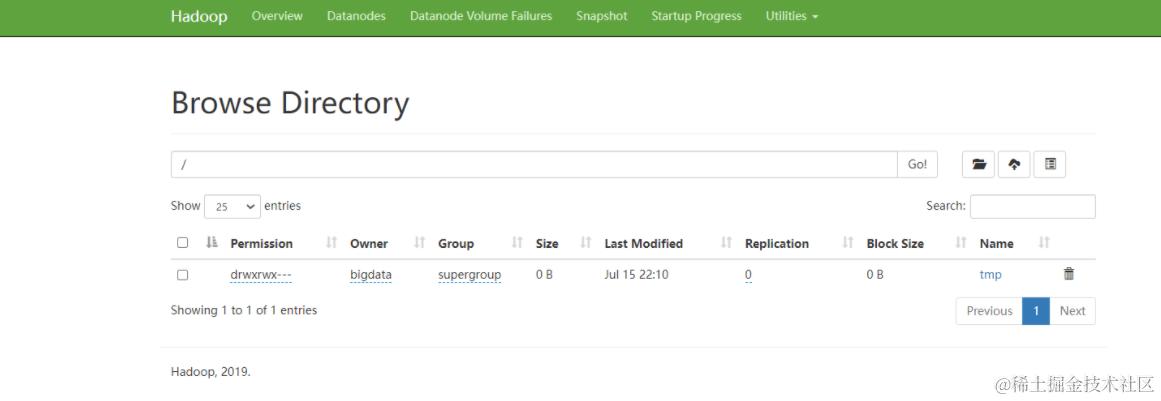Click the Browse Directory heading
The width and height of the screenshot is (1161, 401).
pos(290,103)
